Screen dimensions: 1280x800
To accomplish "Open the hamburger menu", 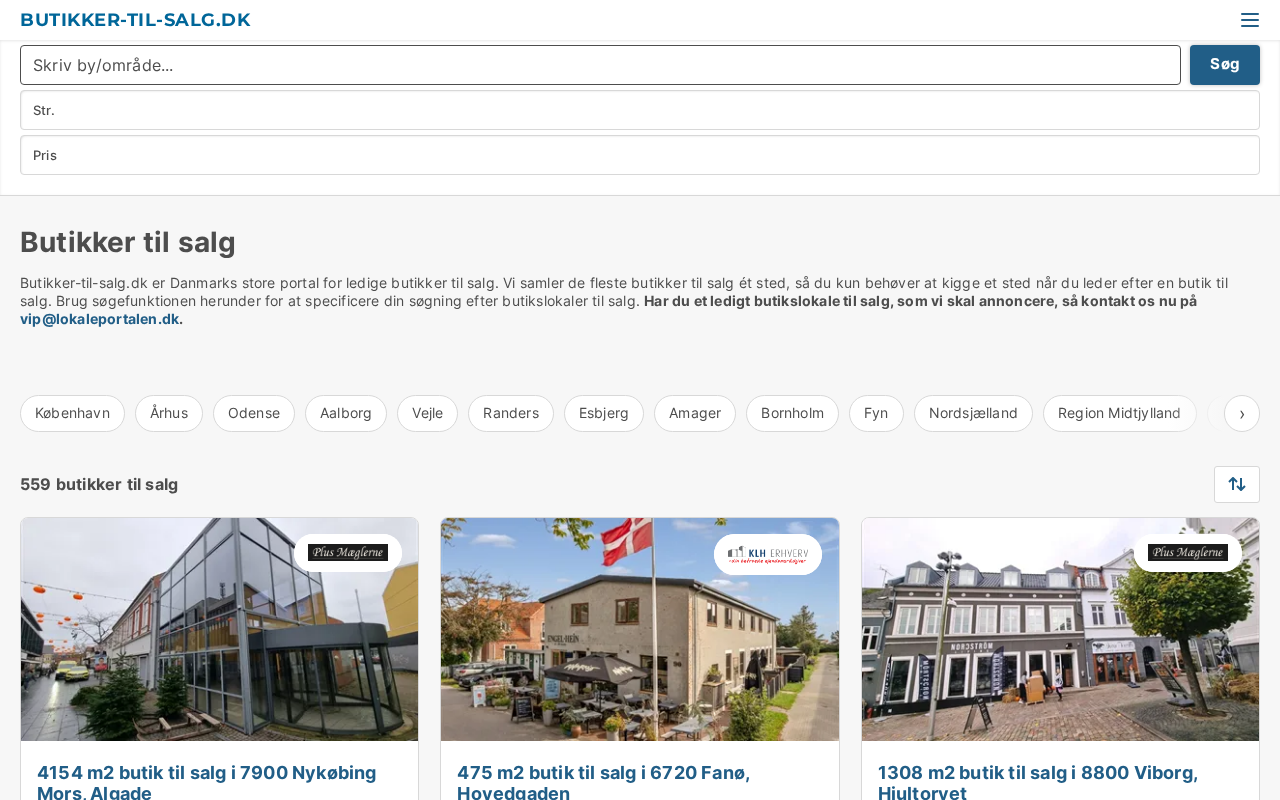I will pyautogui.click(x=1249, y=20).
